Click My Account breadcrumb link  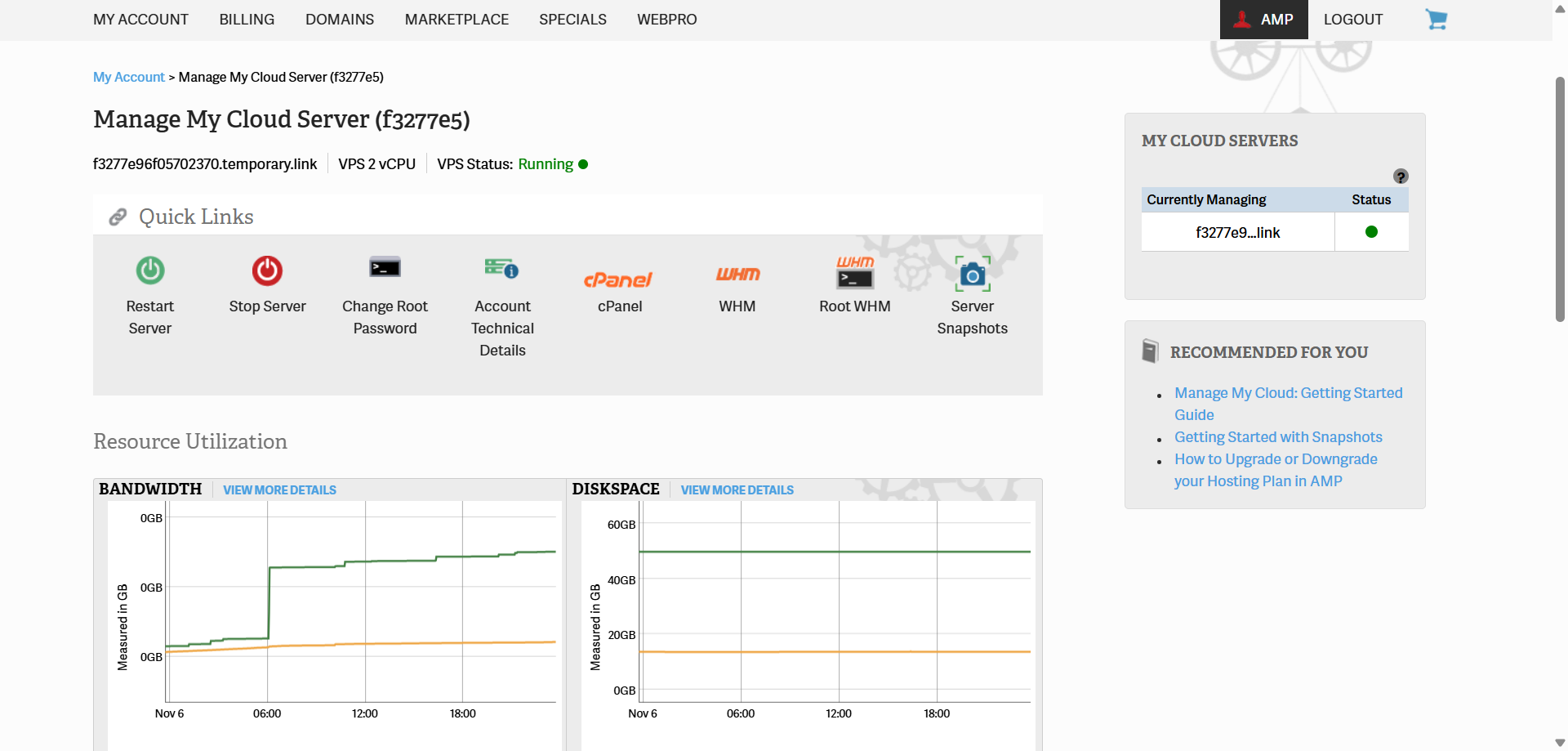tap(129, 77)
